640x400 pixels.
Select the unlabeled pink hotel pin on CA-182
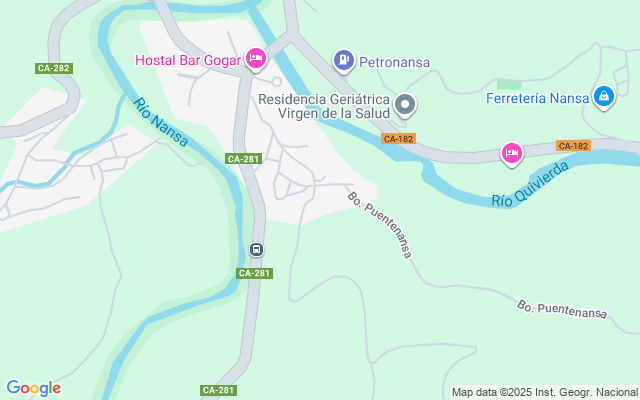512,153
